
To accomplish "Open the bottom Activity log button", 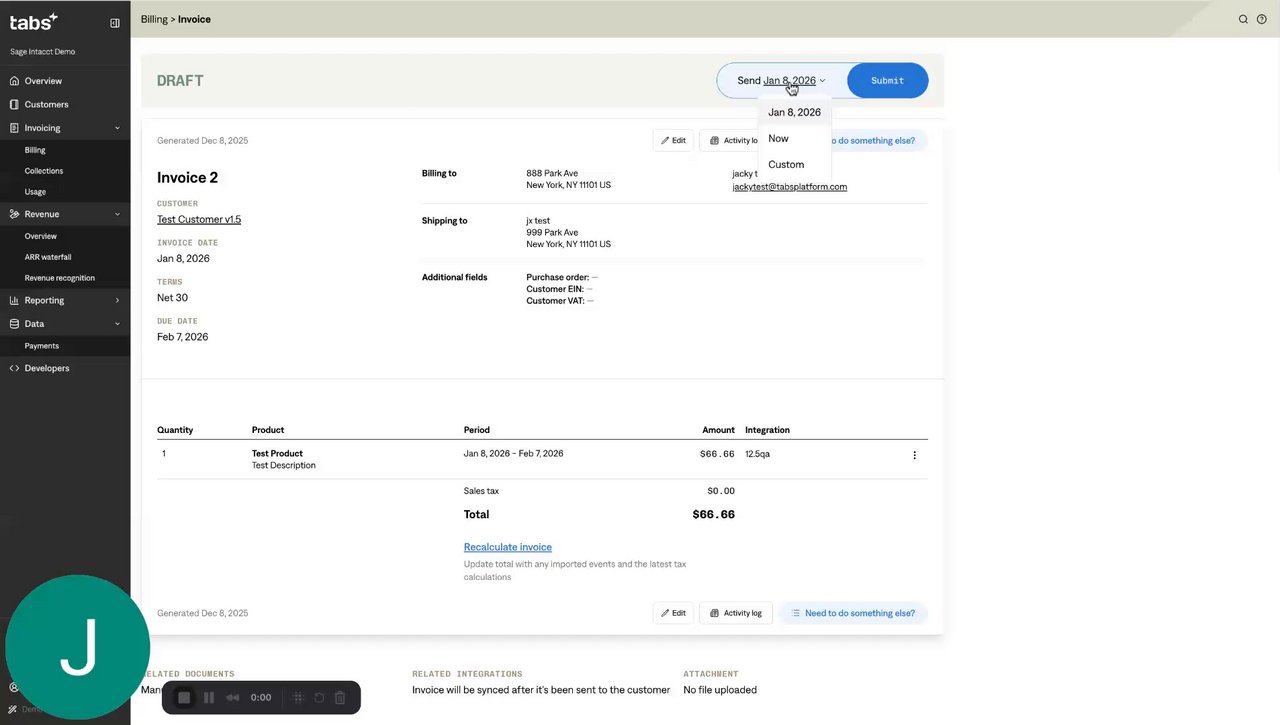I will coord(735,613).
